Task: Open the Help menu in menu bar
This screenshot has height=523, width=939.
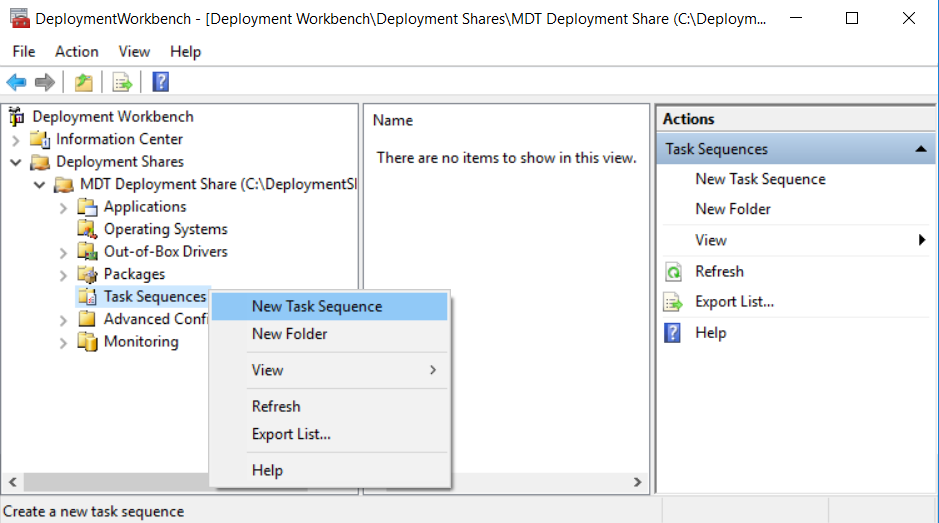Action: [186, 52]
